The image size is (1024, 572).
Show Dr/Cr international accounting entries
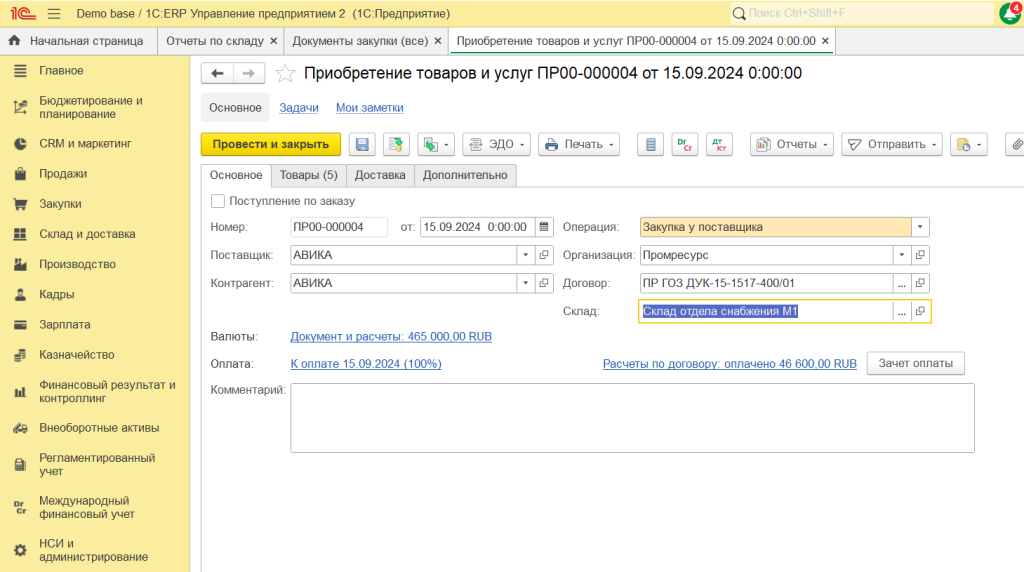click(x=684, y=144)
